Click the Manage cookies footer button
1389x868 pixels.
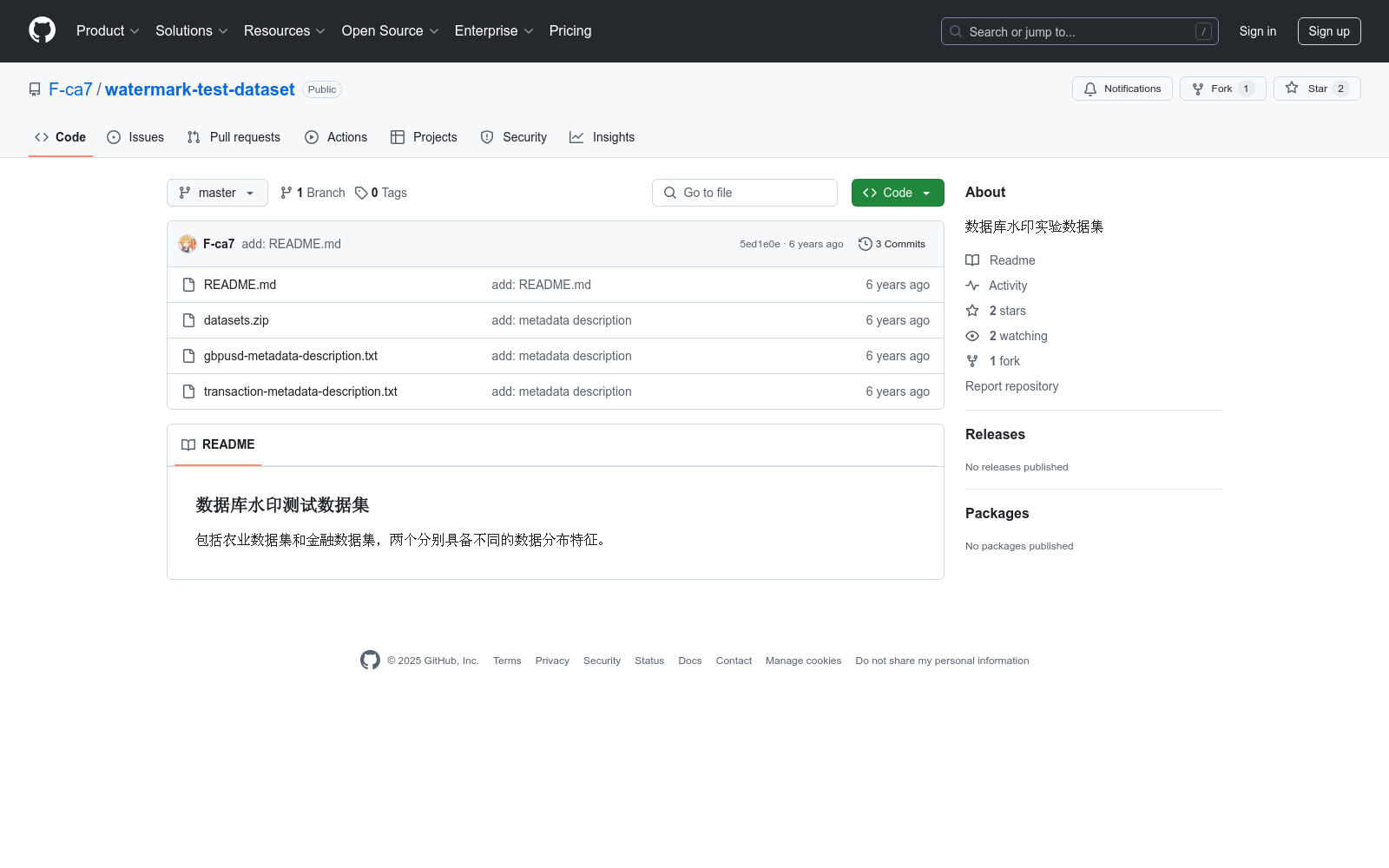[803, 661]
